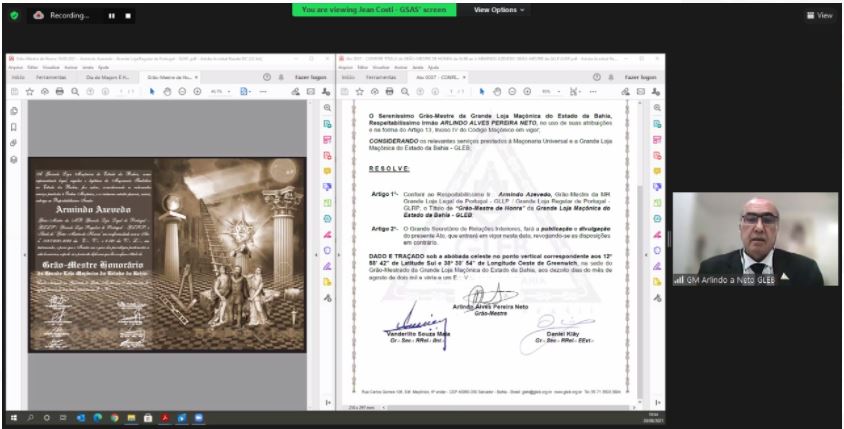The width and height of the screenshot is (844, 429).
Task: Open the View Options dropdown
Action: [x=499, y=9]
